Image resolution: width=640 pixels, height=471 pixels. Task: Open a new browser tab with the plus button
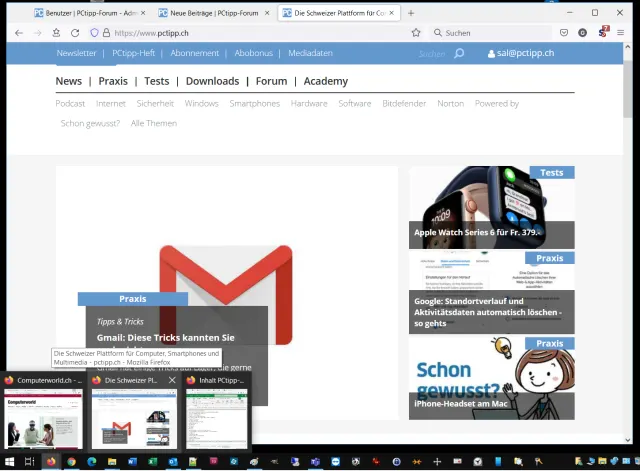[411, 13]
